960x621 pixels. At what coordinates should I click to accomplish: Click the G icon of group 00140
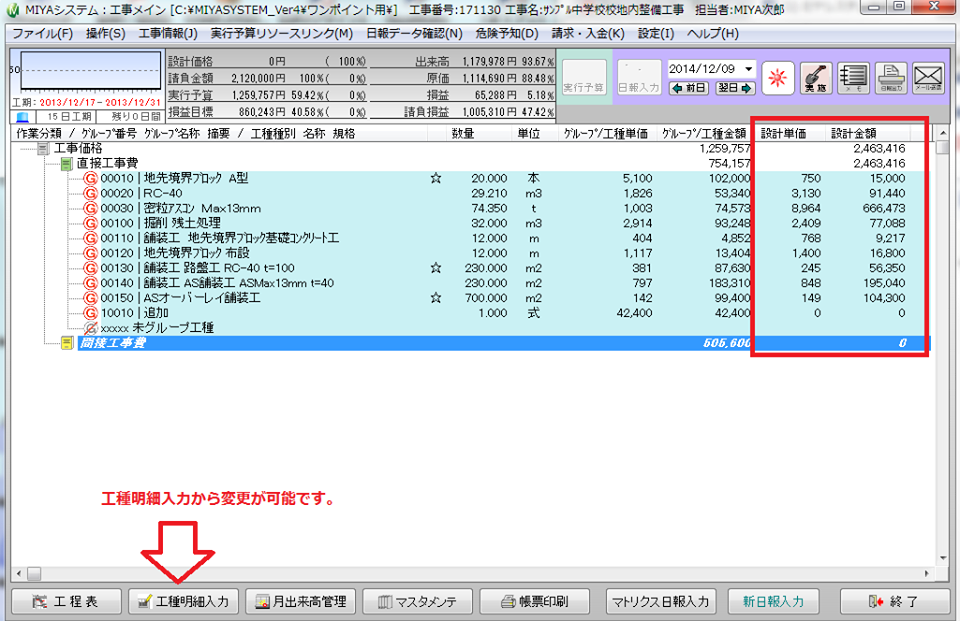click(91, 283)
